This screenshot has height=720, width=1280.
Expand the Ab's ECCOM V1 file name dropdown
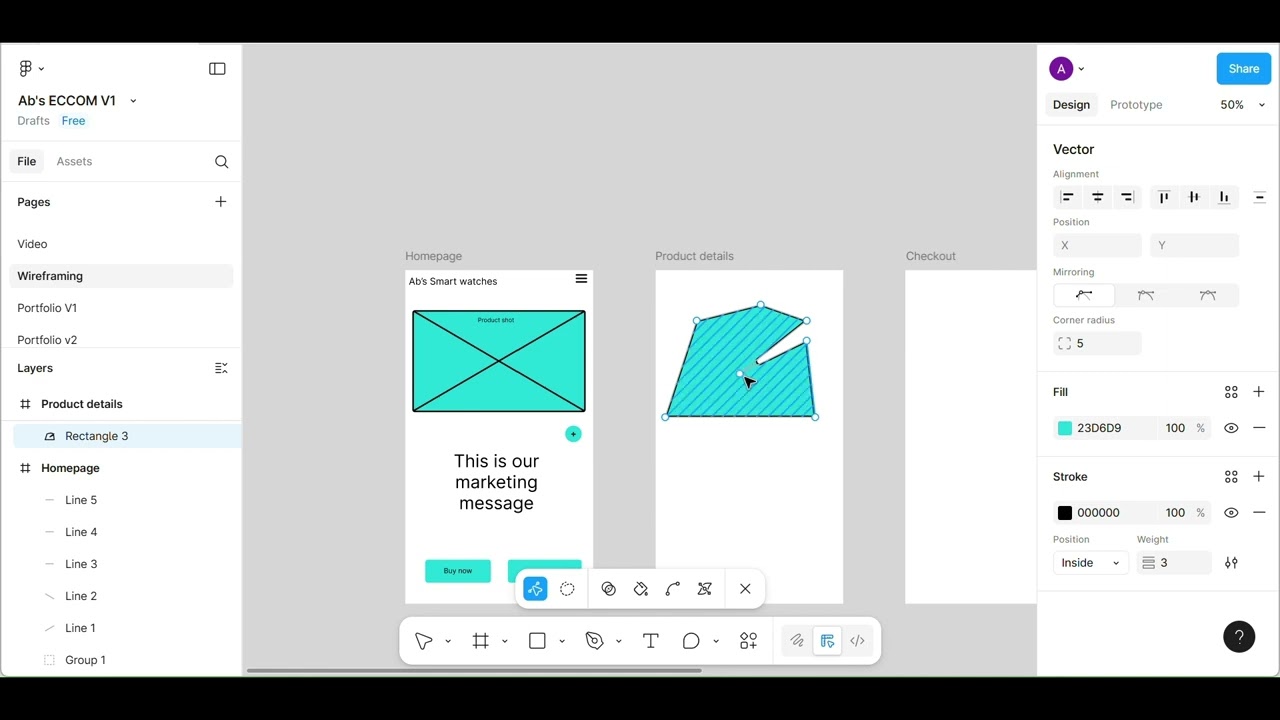pyautogui.click(x=133, y=101)
